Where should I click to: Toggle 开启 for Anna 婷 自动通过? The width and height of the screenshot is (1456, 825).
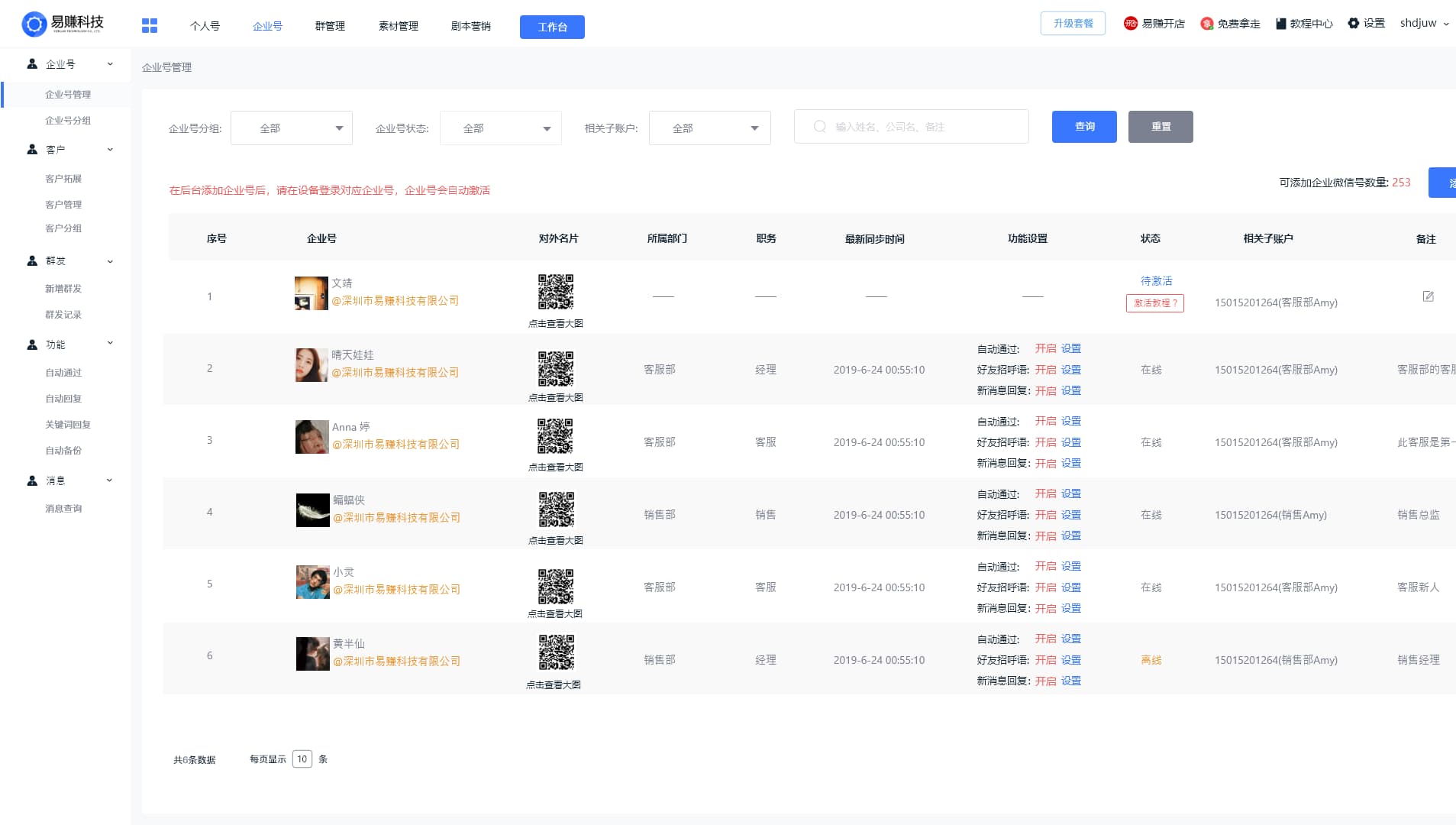pos(1045,421)
